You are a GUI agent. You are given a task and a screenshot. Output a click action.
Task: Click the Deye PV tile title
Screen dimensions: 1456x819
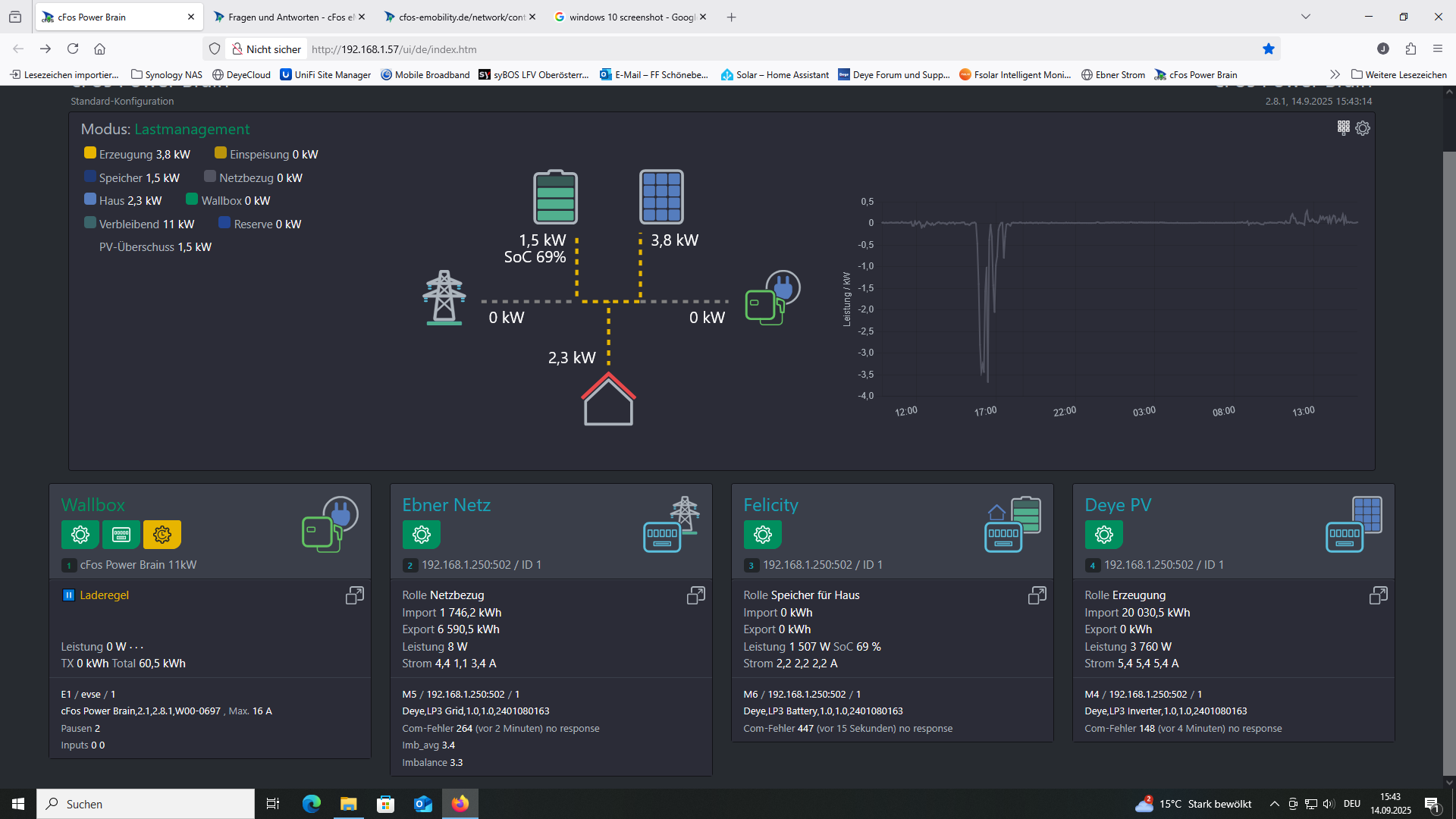click(x=1118, y=505)
